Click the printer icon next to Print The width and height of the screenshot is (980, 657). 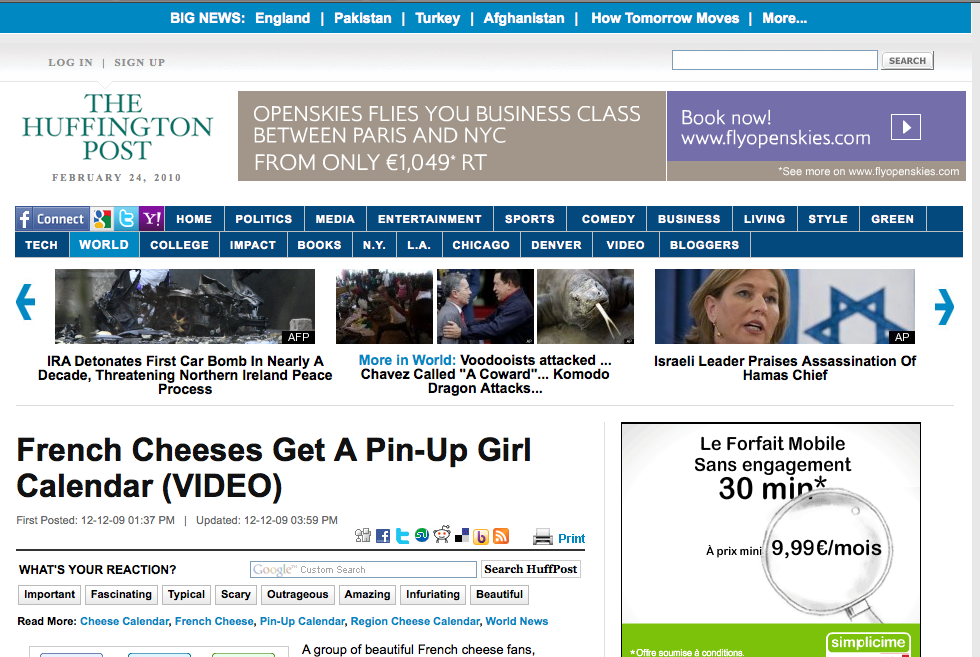543,537
